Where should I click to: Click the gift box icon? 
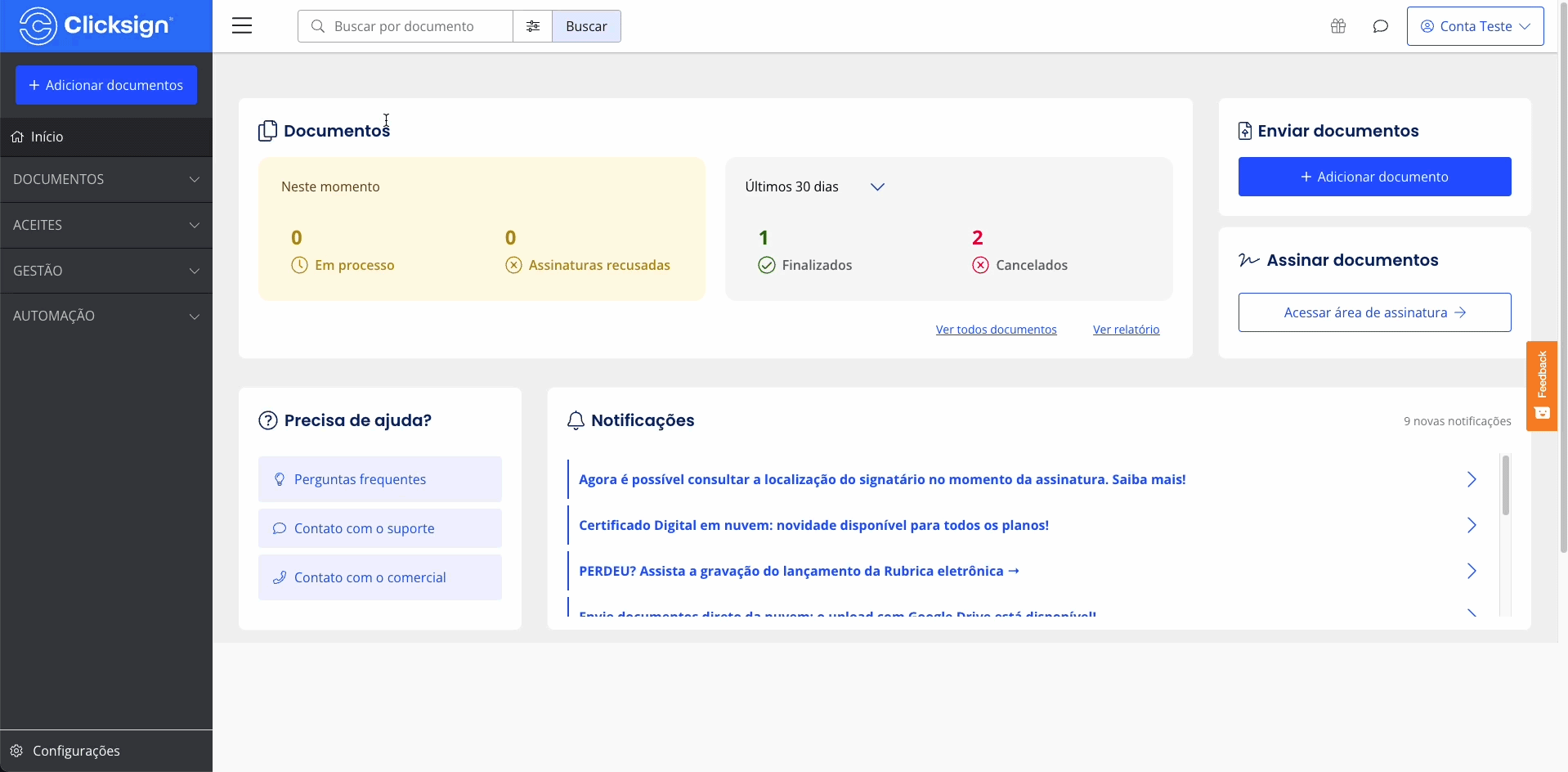click(1338, 26)
